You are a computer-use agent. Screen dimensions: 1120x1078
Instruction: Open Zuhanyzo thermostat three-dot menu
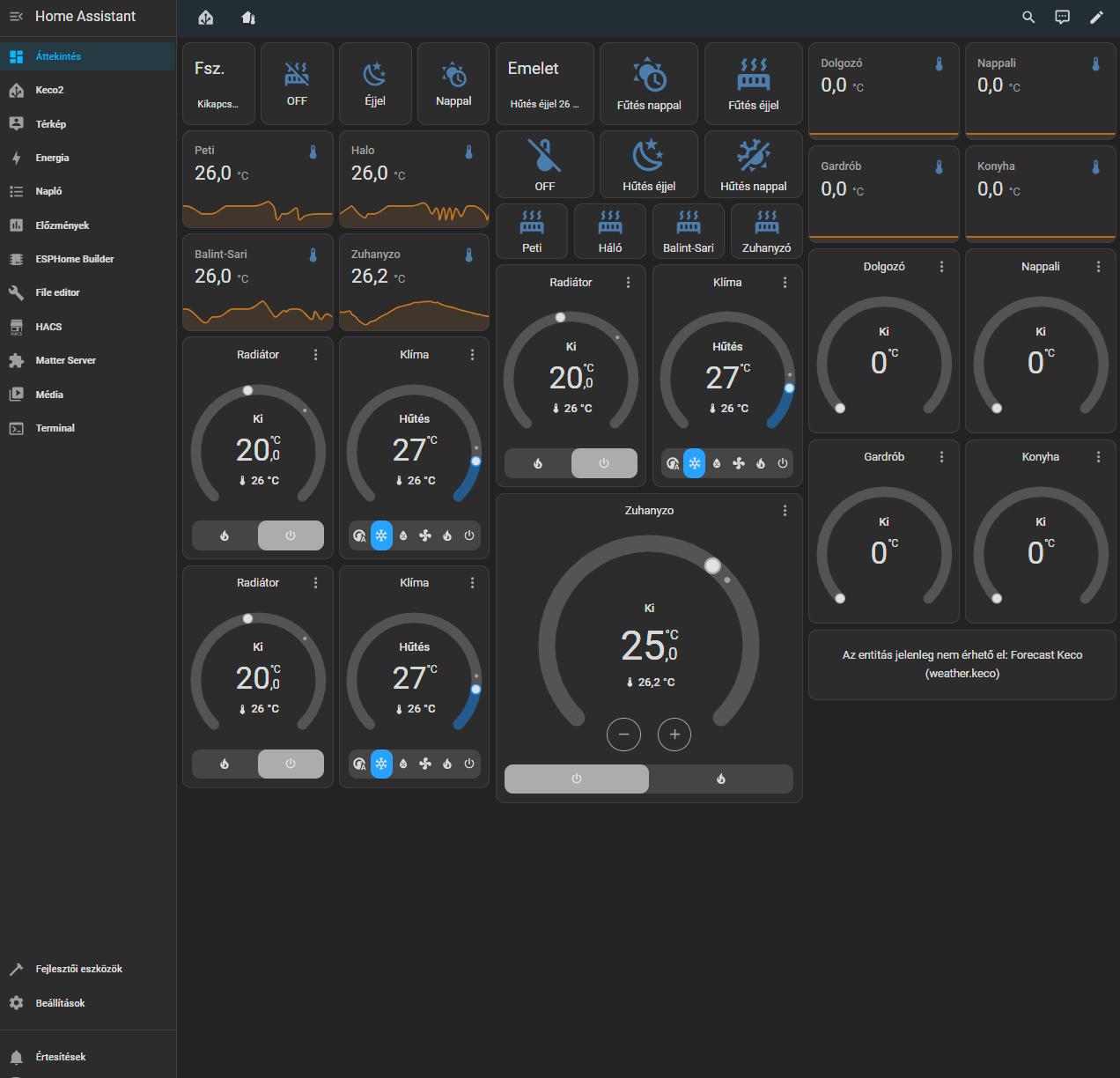785,511
